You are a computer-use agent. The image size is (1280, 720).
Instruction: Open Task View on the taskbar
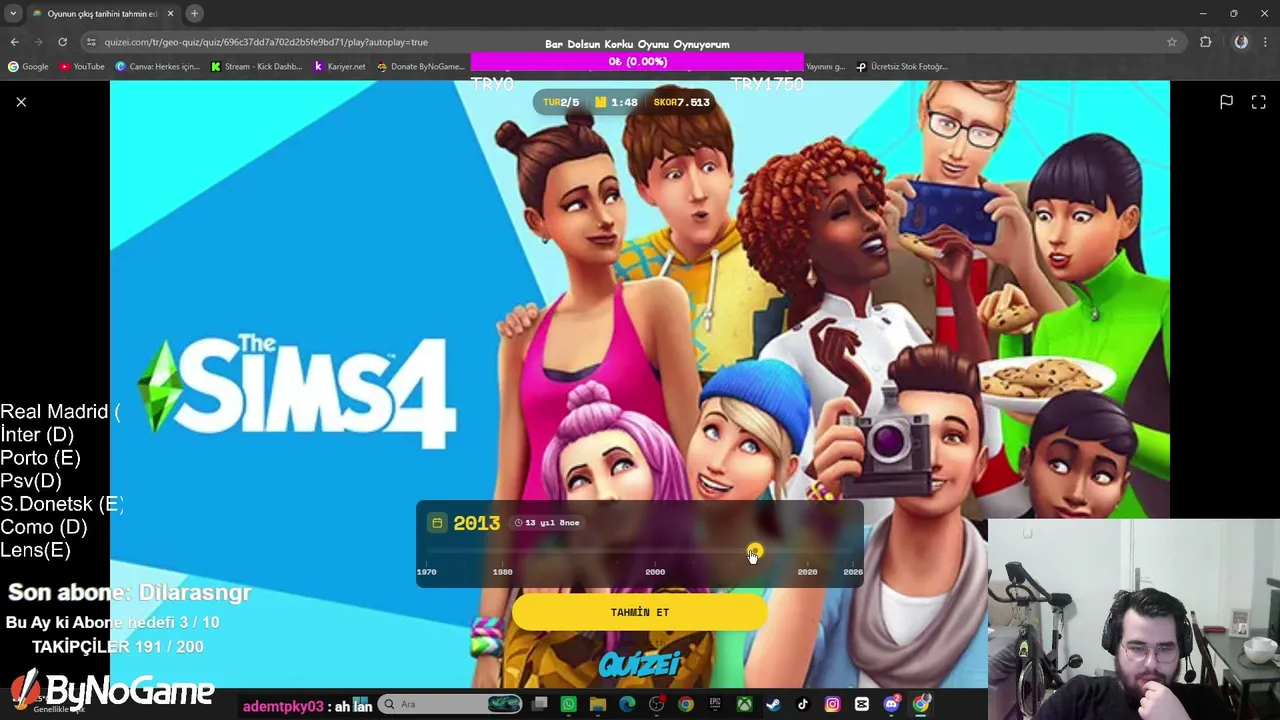tap(539, 704)
